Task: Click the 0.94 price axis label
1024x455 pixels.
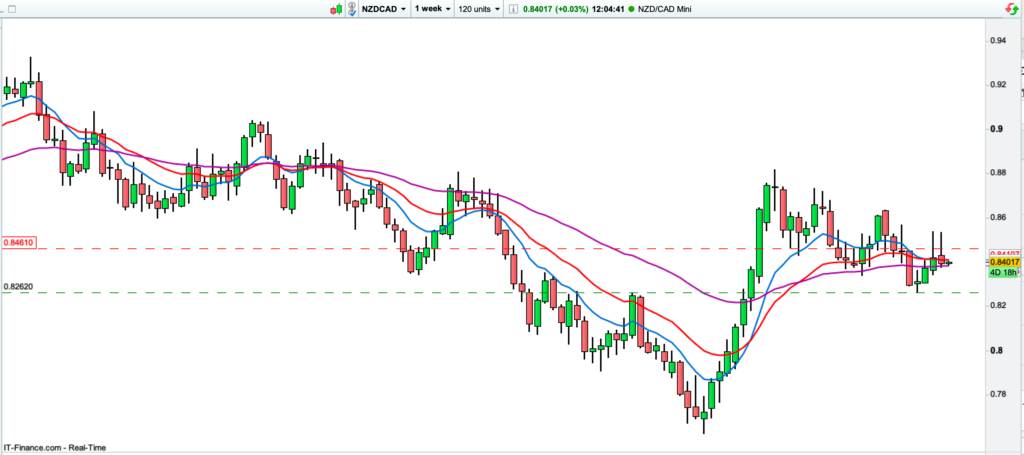Action: pyautogui.click(x=997, y=41)
